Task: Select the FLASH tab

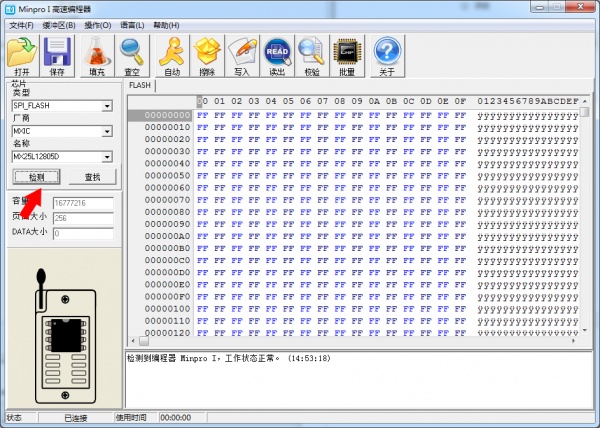Action: pos(139,86)
